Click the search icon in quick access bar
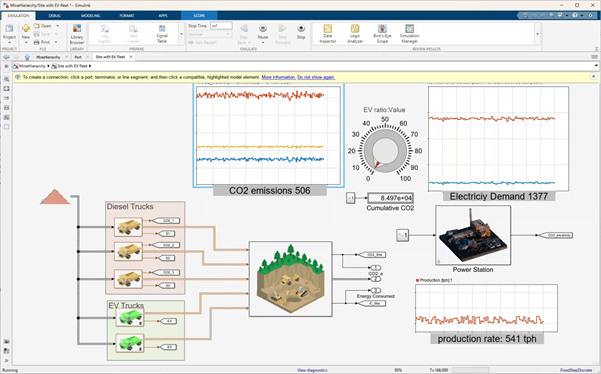 551,15
